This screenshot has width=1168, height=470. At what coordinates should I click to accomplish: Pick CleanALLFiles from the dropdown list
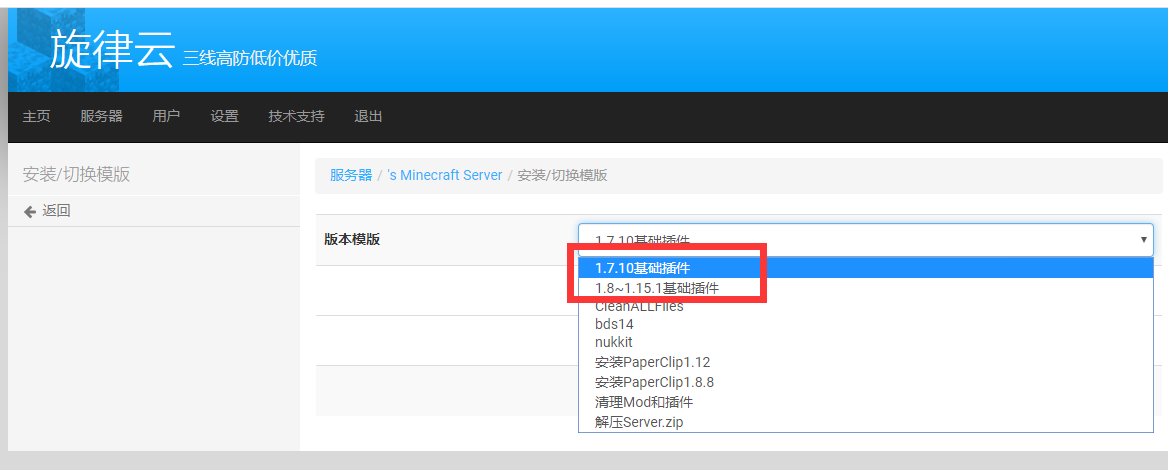[x=639, y=306]
